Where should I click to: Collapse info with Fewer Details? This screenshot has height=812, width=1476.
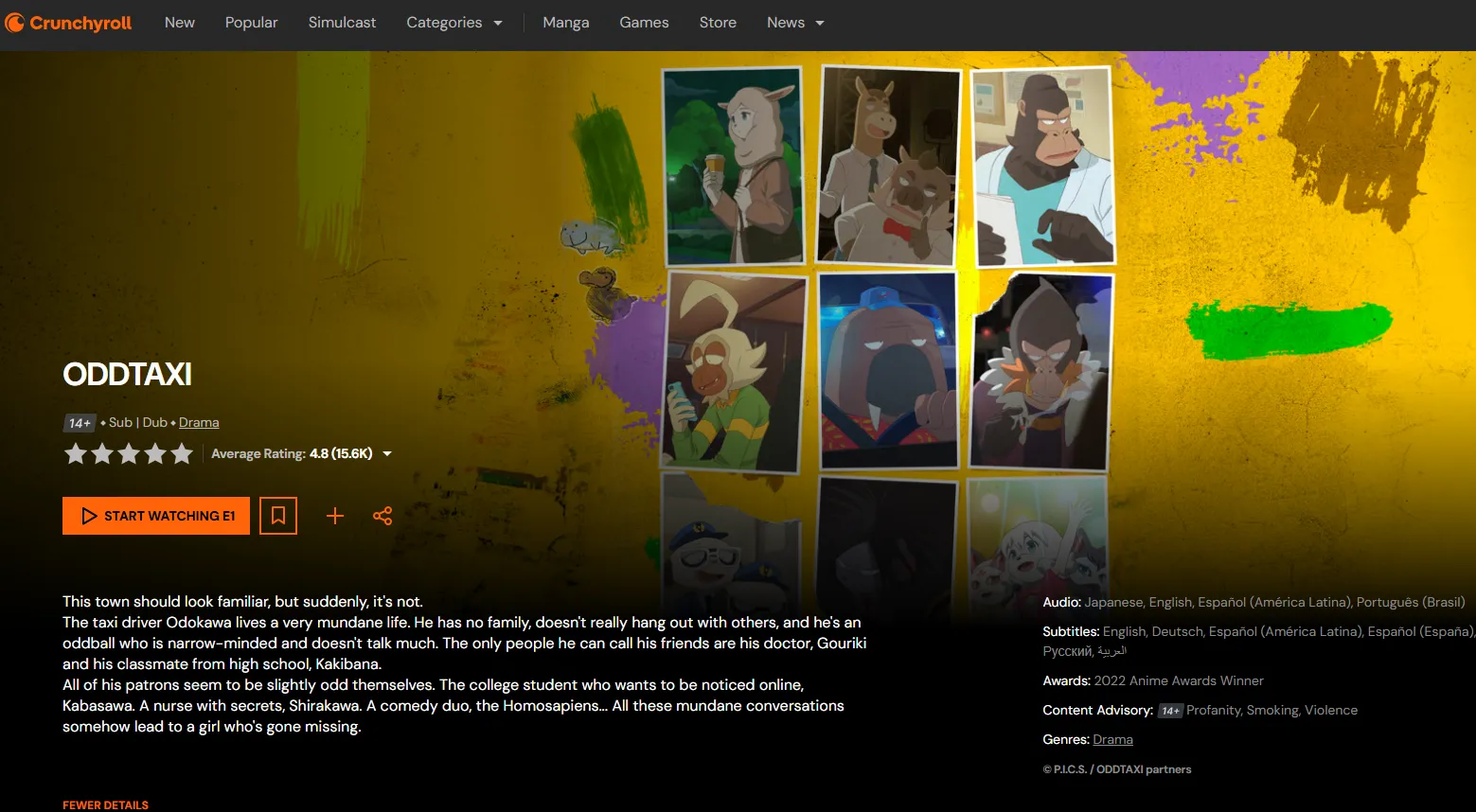(105, 804)
